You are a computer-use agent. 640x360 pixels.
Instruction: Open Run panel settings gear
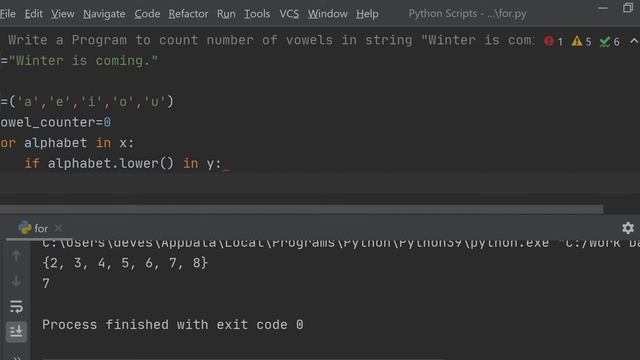click(628, 228)
